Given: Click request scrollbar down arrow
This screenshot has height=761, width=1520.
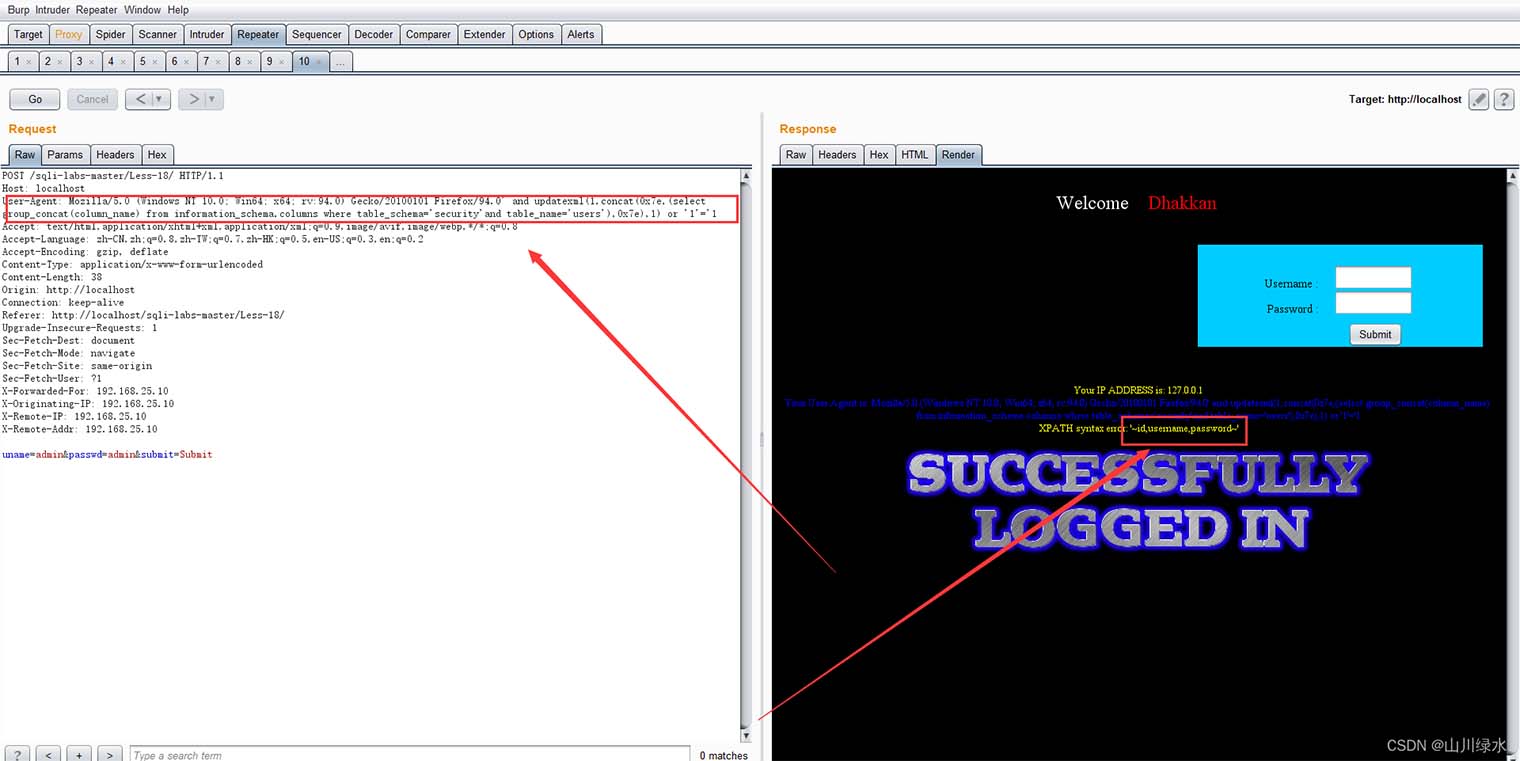Looking at the screenshot, I should pyautogui.click(x=745, y=735).
